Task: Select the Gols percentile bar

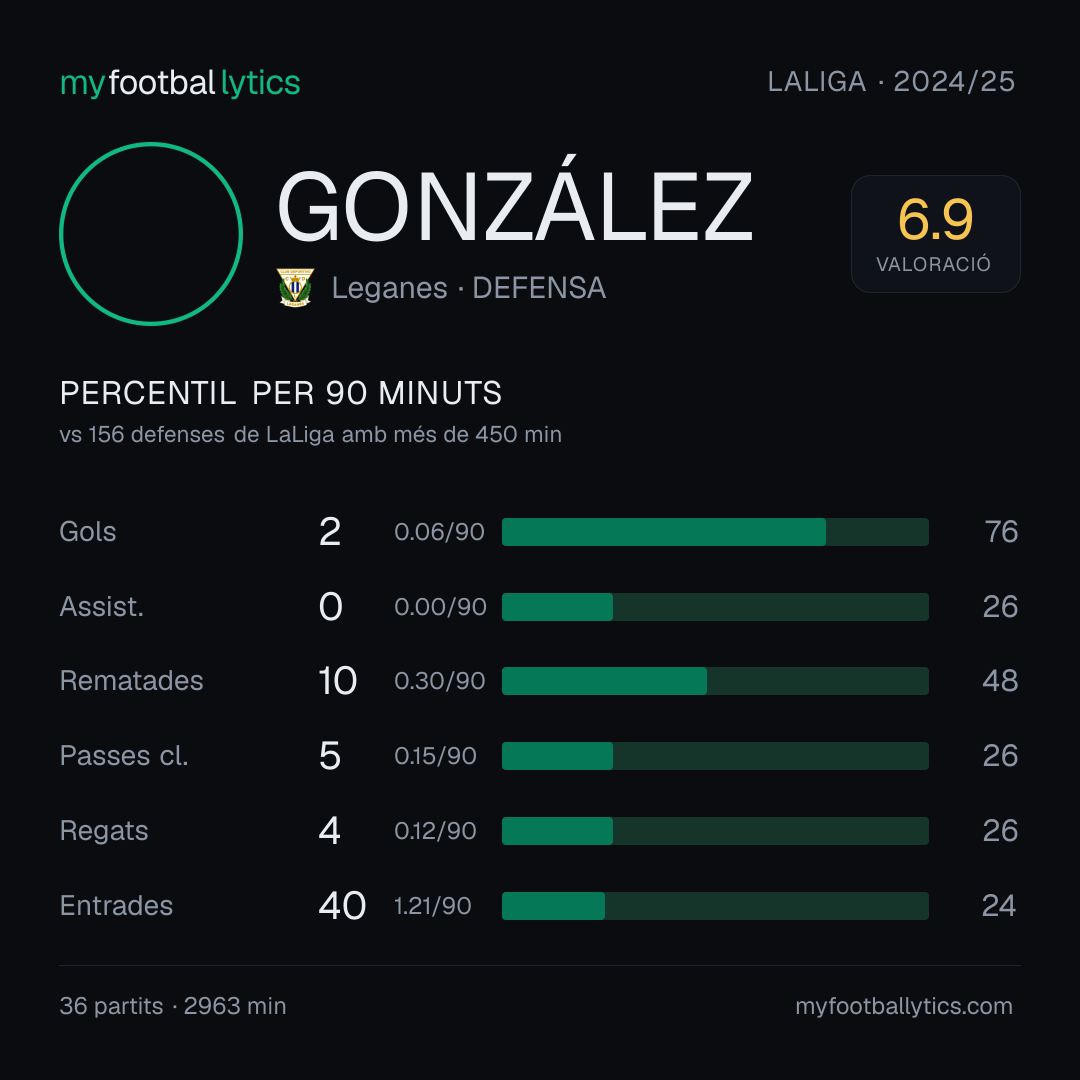Action: coord(715,532)
